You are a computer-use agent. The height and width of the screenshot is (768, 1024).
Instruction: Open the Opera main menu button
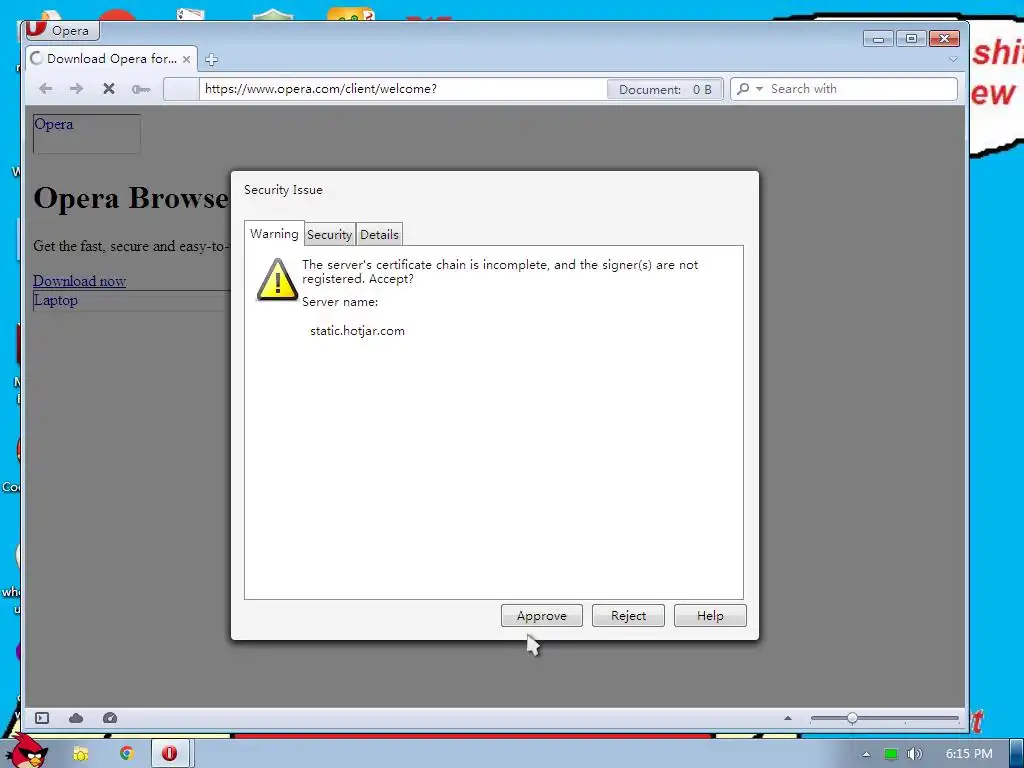tap(61, 30)
